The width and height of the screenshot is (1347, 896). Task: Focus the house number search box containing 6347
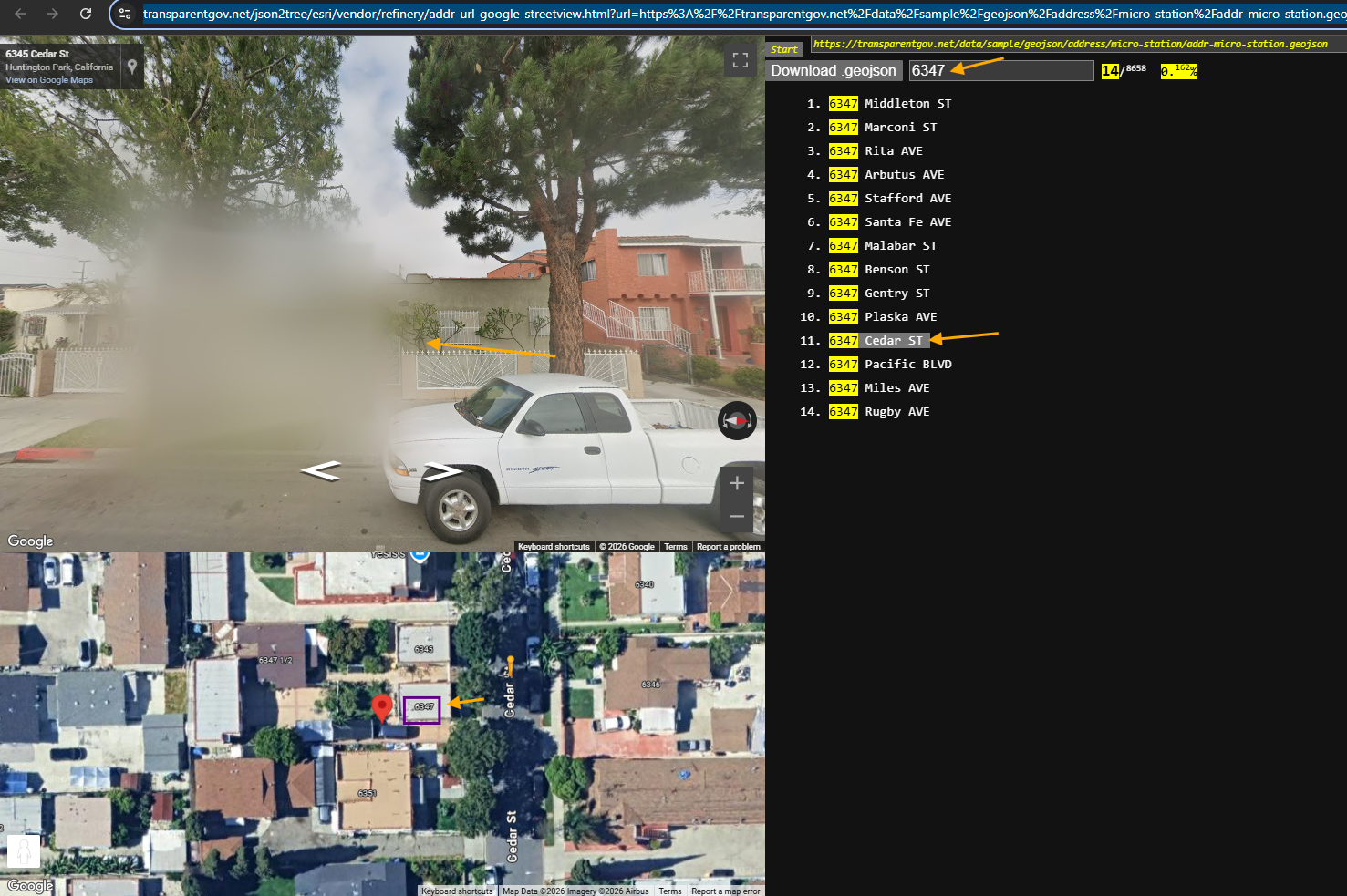tap(1001, 71)
